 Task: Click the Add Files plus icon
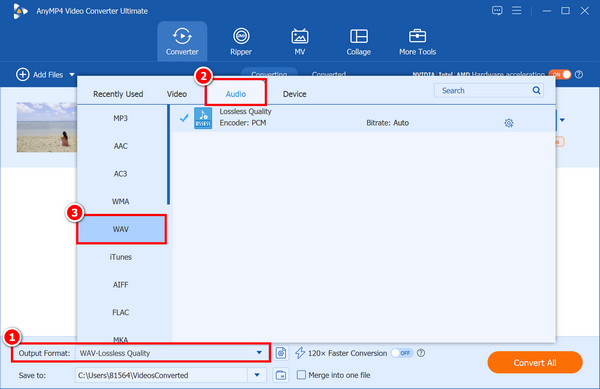pos(23,74)
